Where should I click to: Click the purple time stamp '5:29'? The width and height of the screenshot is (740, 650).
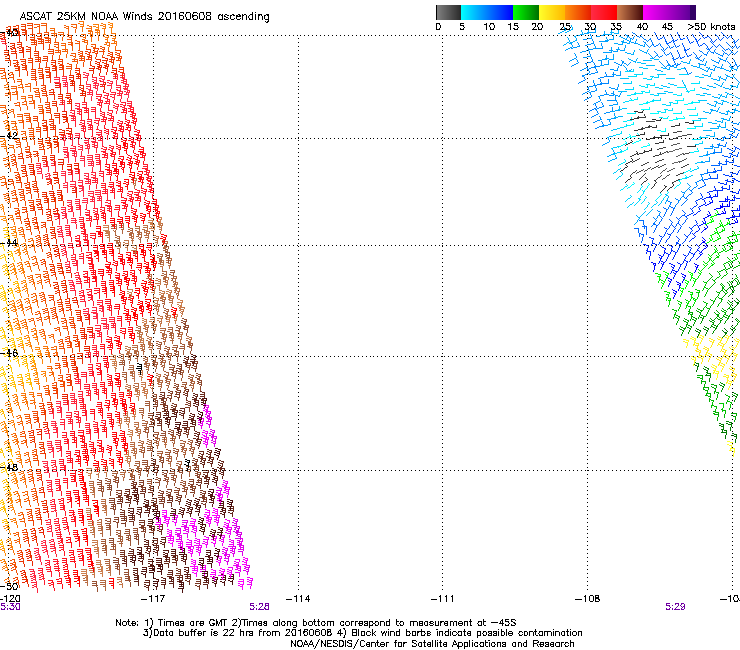pyautogui.click(x=675, y=607)
